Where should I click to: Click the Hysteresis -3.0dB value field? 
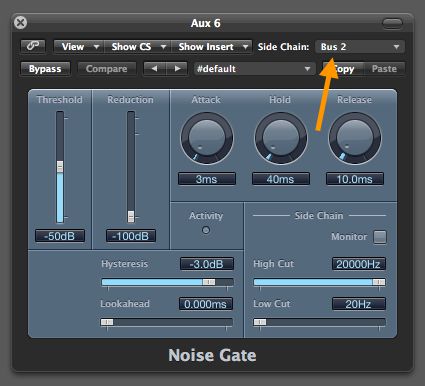pyautogui.click(x=207, y=264)
